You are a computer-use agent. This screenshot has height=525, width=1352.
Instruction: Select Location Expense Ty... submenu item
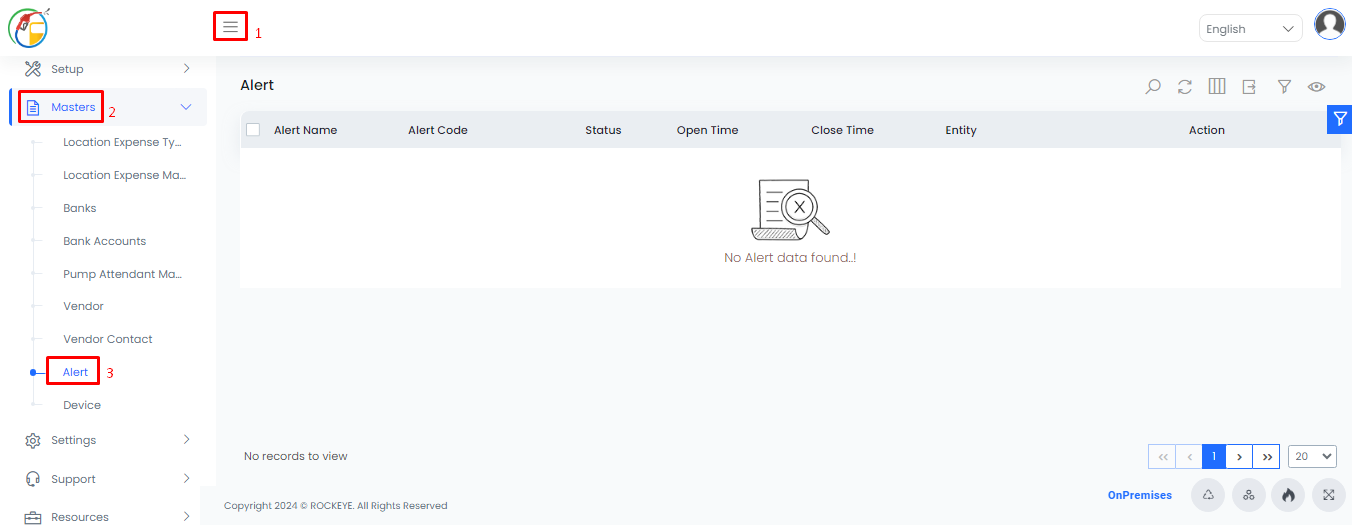(x=122, y=142)
